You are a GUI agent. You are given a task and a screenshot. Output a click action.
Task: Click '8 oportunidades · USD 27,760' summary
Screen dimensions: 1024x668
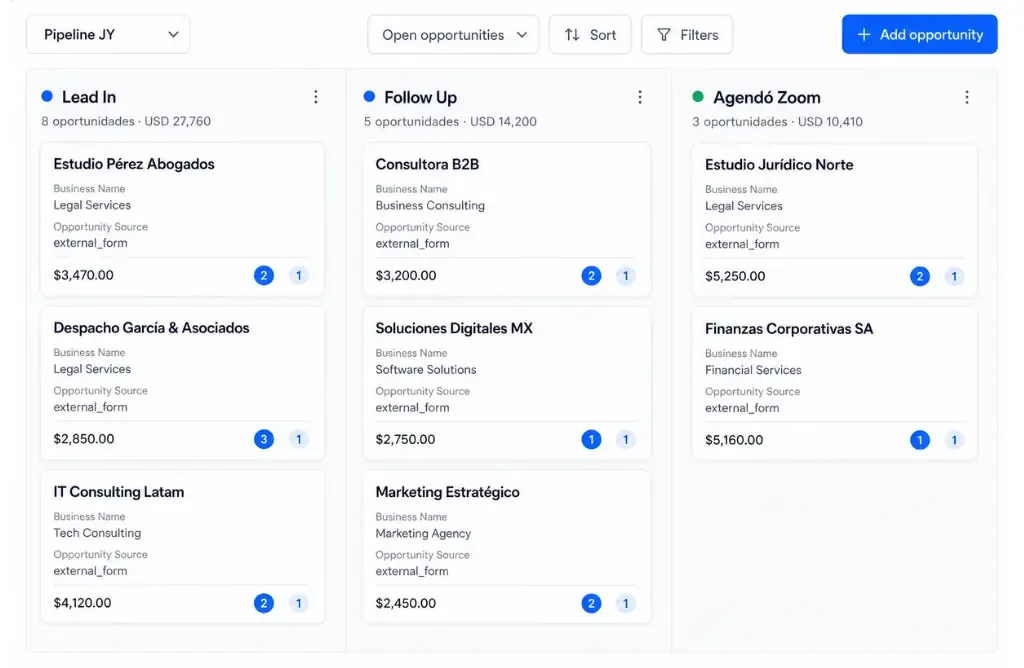click(x=126, y=121)
